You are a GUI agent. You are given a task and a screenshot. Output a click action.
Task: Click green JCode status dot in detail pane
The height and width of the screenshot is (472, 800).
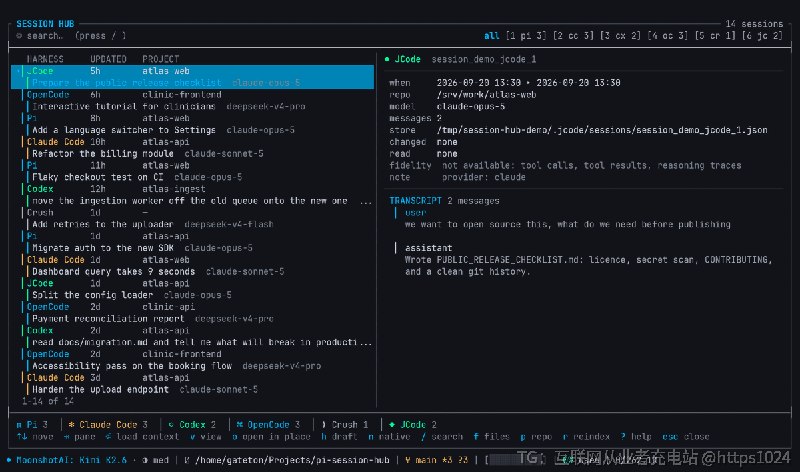[387, 59]
